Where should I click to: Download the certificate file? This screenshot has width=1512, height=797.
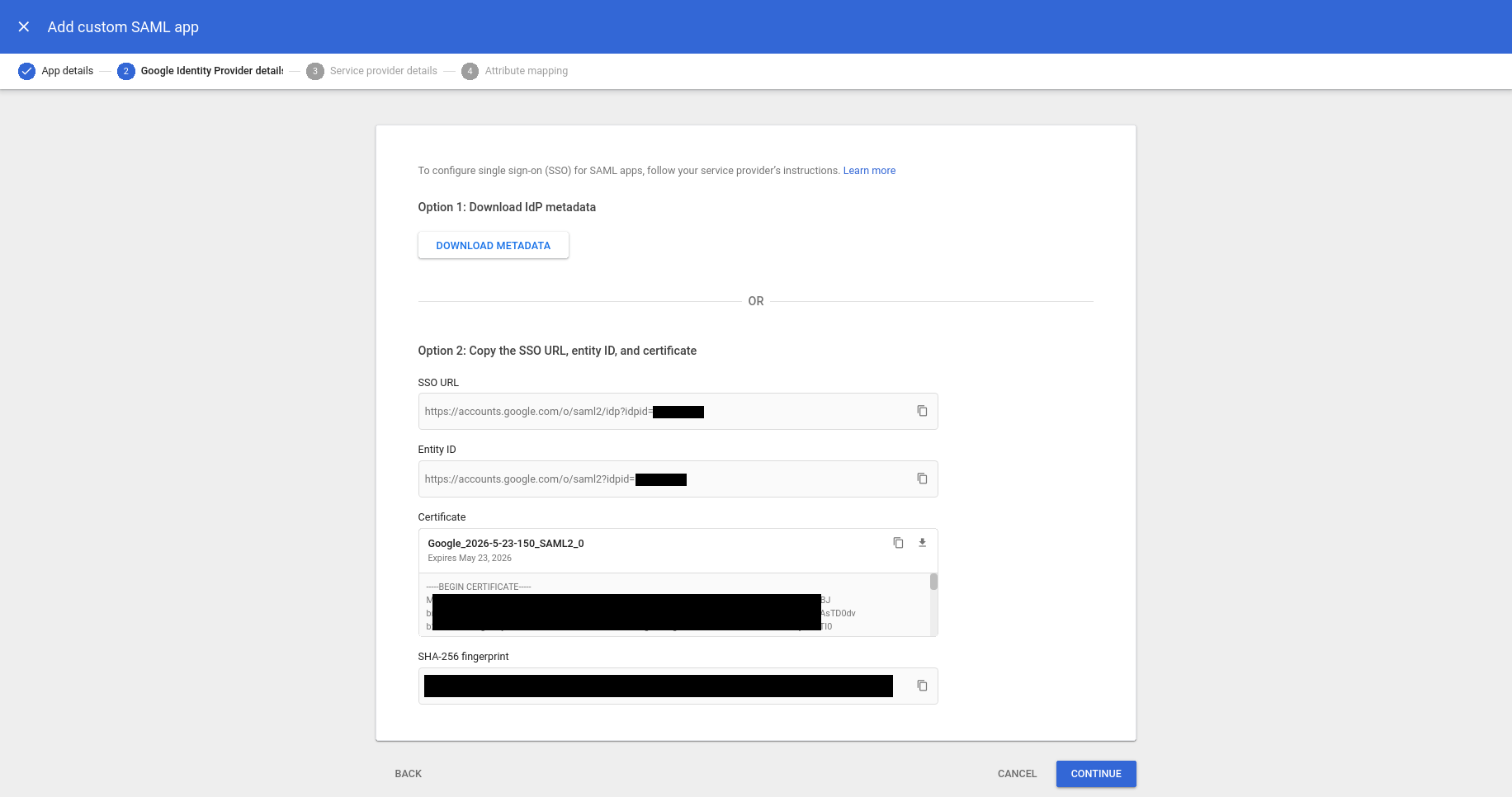(922, 543)
